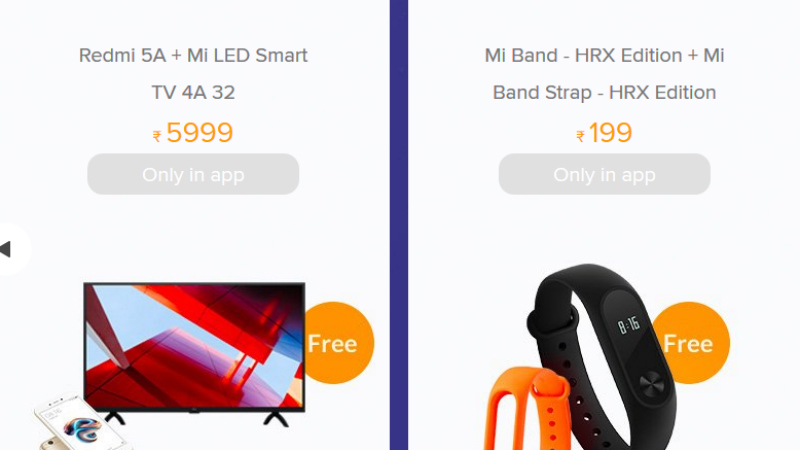The image size is (800, 450).
Task: Click the Mi LED Smart TV image
Action: (194, 354)
